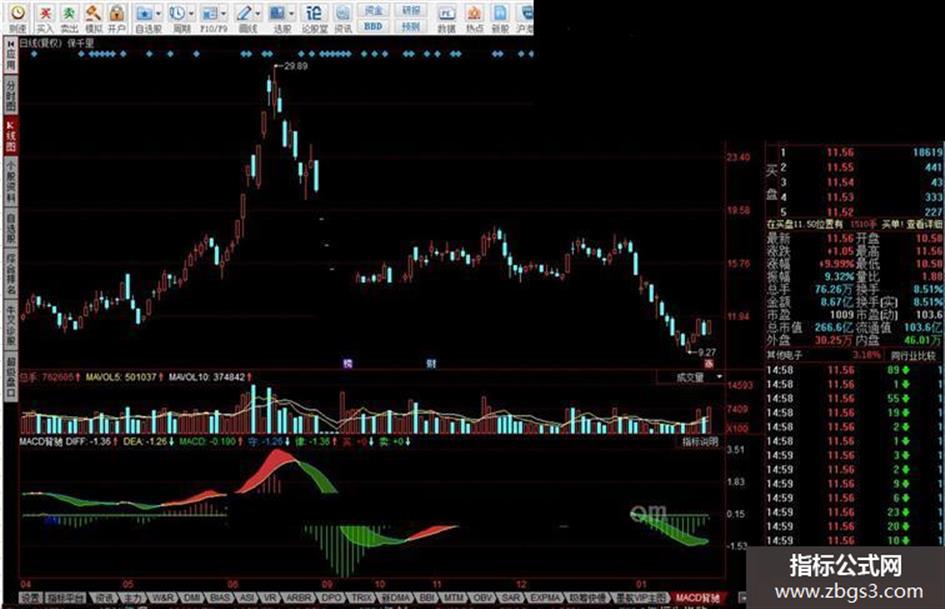Click the 同行业比较 industry comparison link
Image resolution: width=945 pixels, height=609 pixels.
coord(914,356)
